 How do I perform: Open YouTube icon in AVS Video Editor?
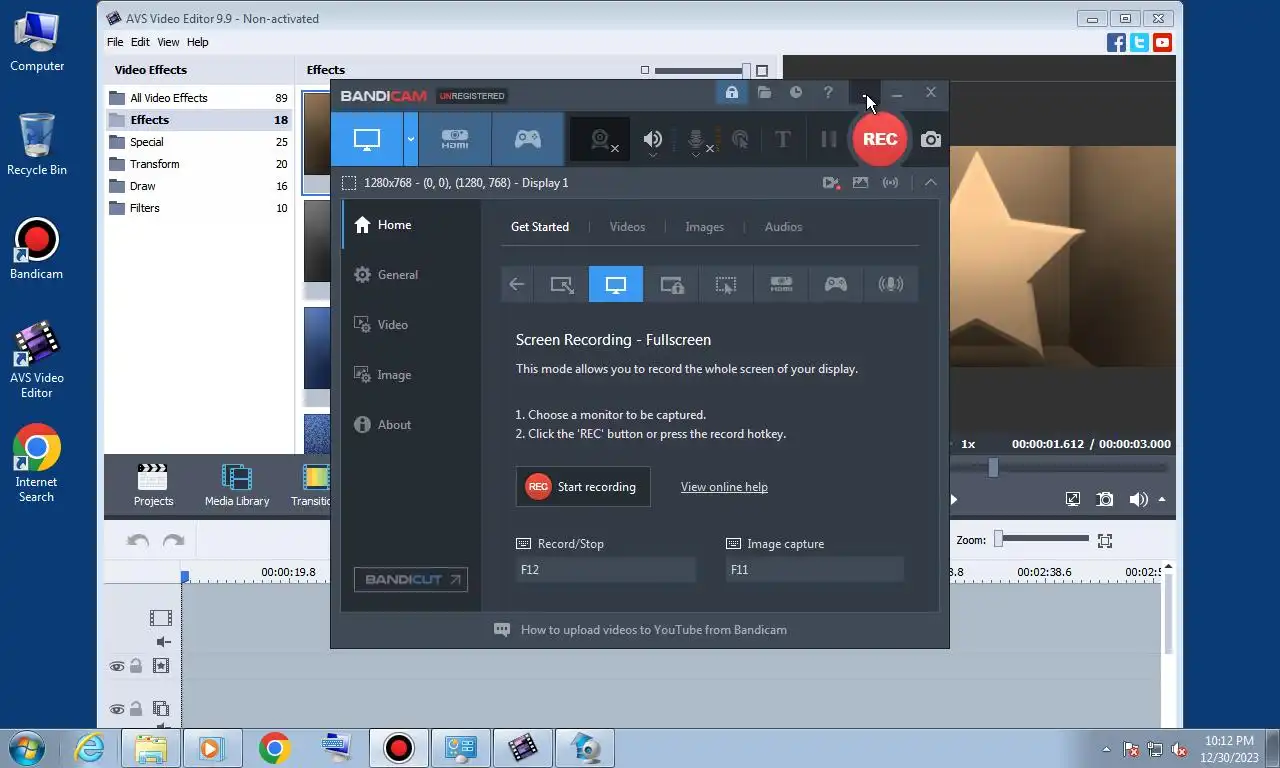[x=1162, y=42]
